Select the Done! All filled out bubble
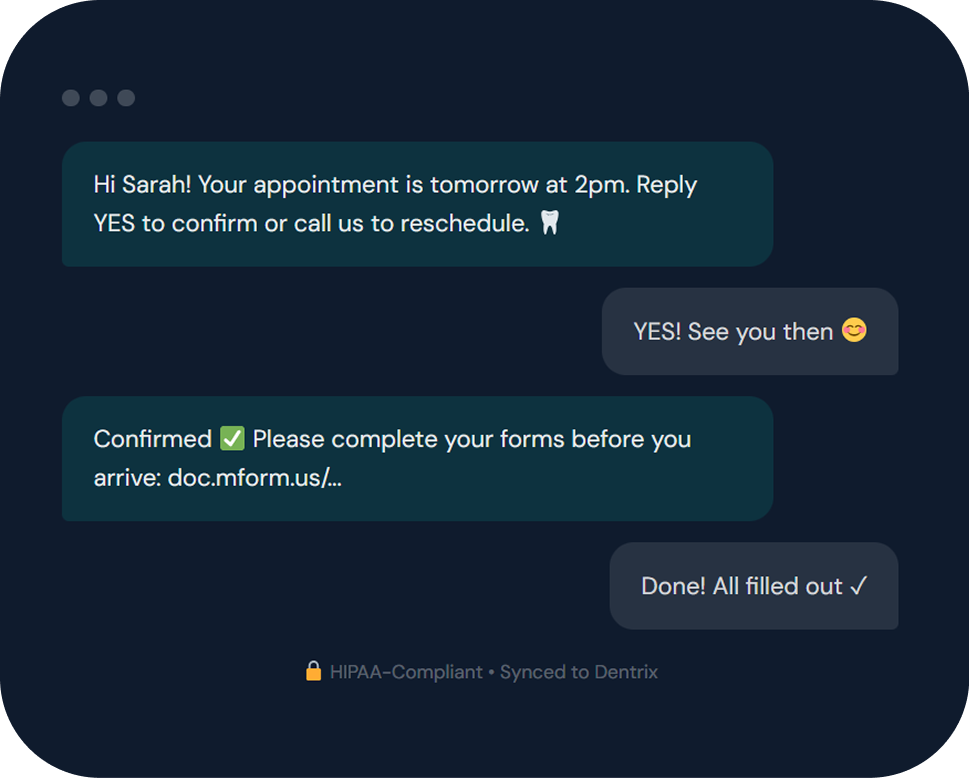Screen dimensions: 970x778 point(753,586)
